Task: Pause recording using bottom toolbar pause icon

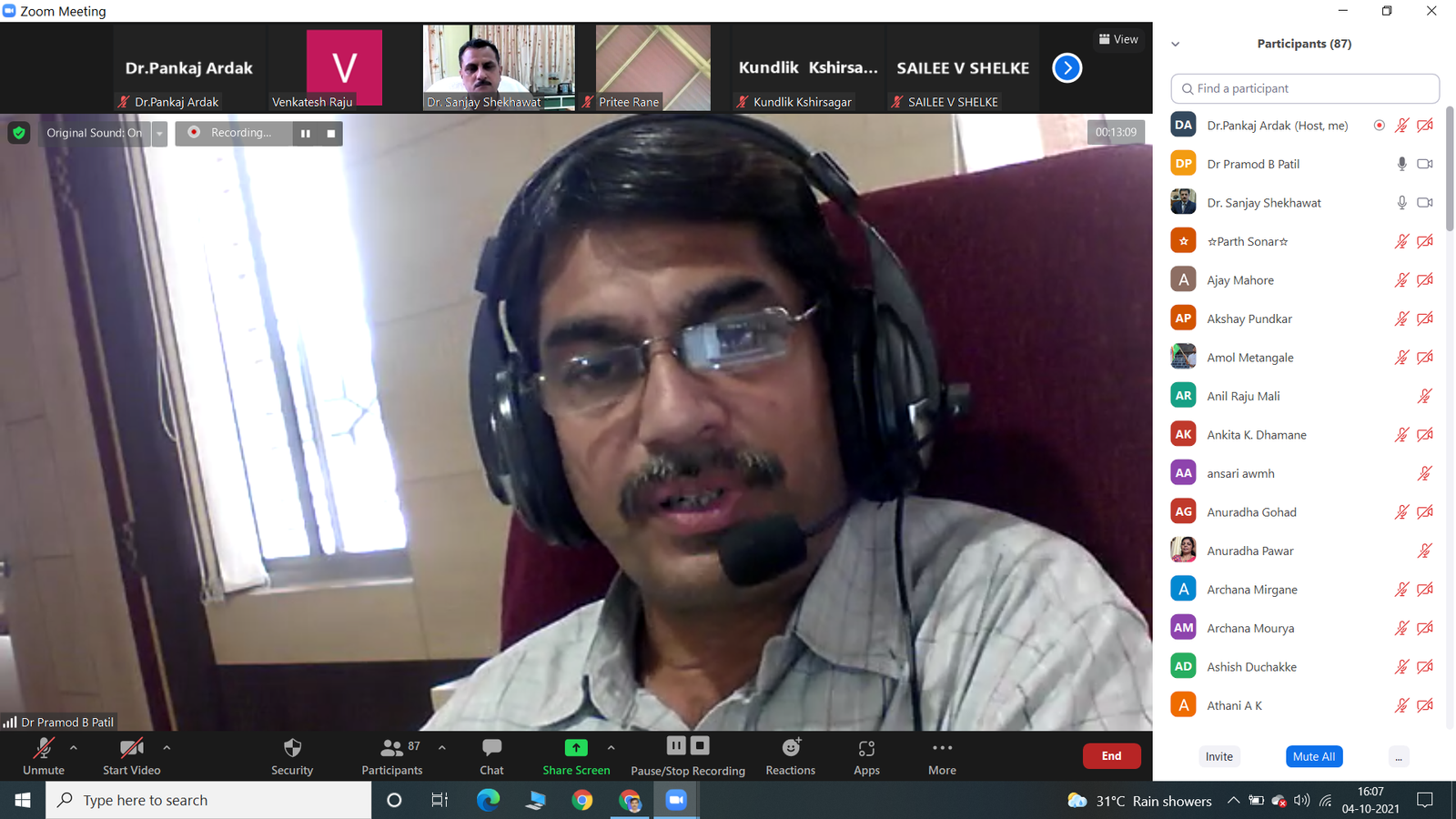Action: [676, 746]
